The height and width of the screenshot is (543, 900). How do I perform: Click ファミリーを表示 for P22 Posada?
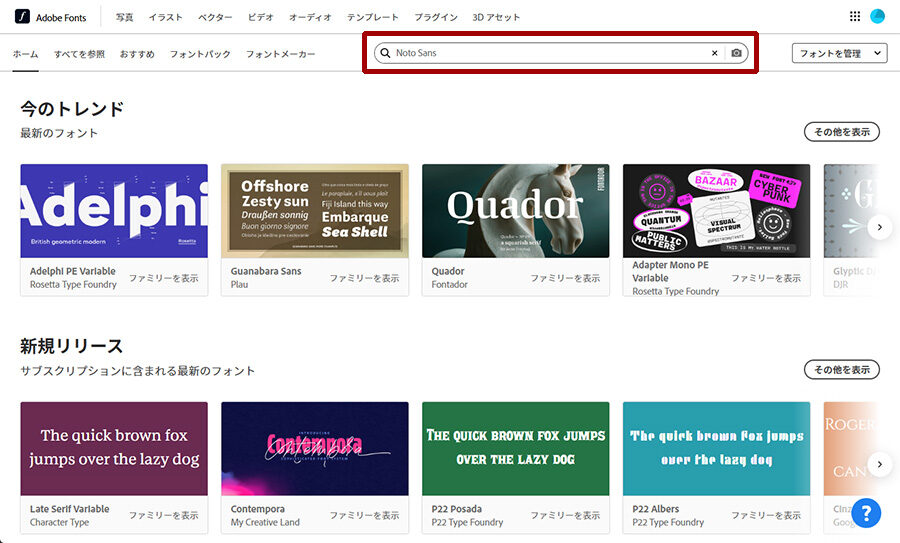click(x=565, y=515)
